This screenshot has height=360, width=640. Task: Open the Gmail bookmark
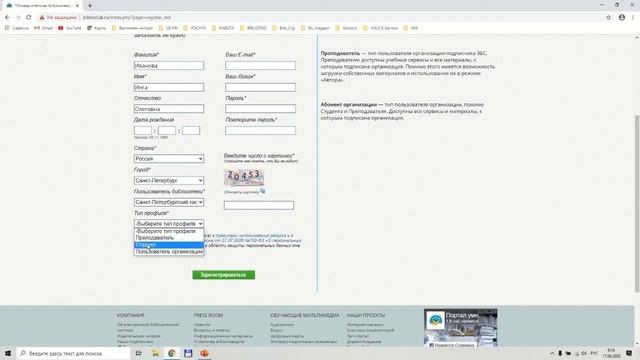[x=44, y=28]
